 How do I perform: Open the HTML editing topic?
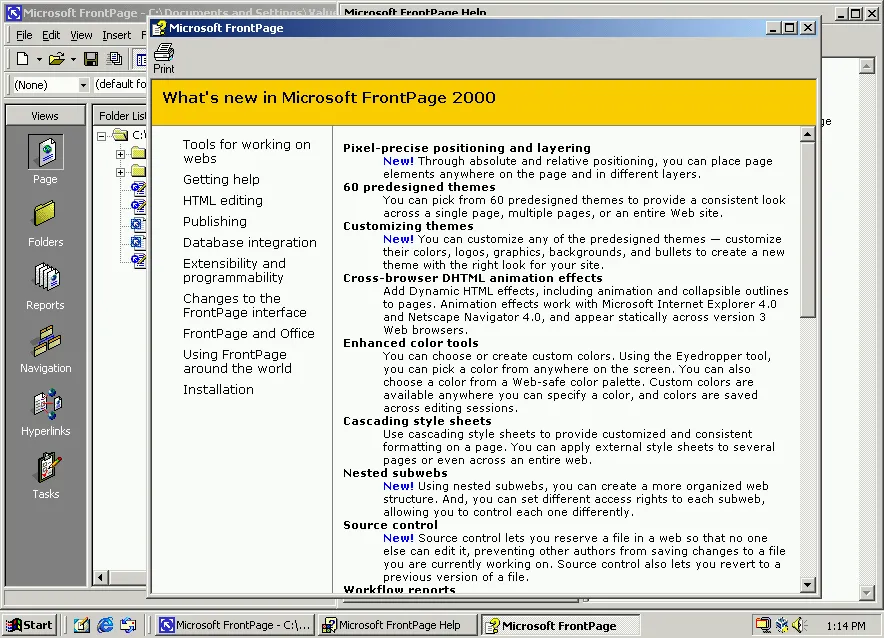[x=222, y=200]
